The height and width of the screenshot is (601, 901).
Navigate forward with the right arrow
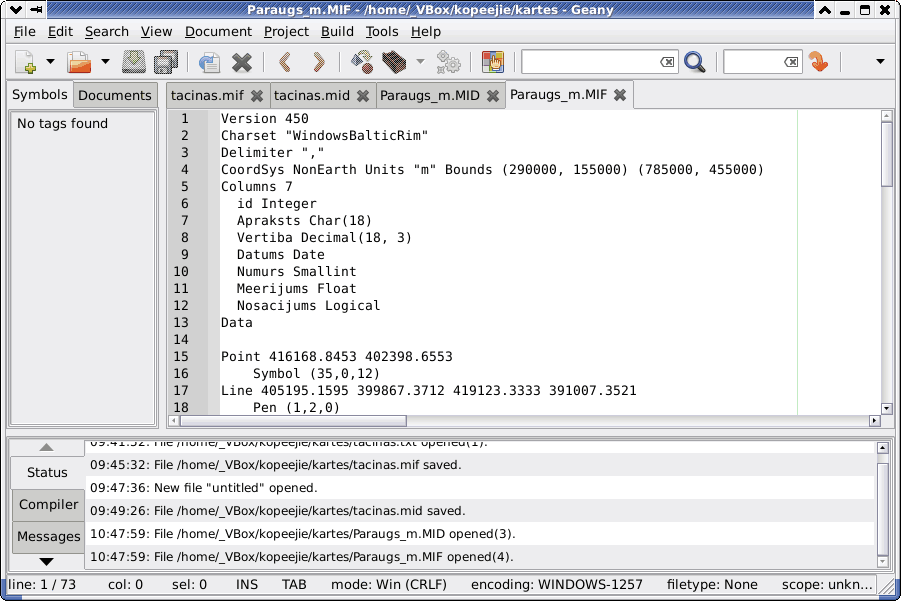click(x=319, y=61)
